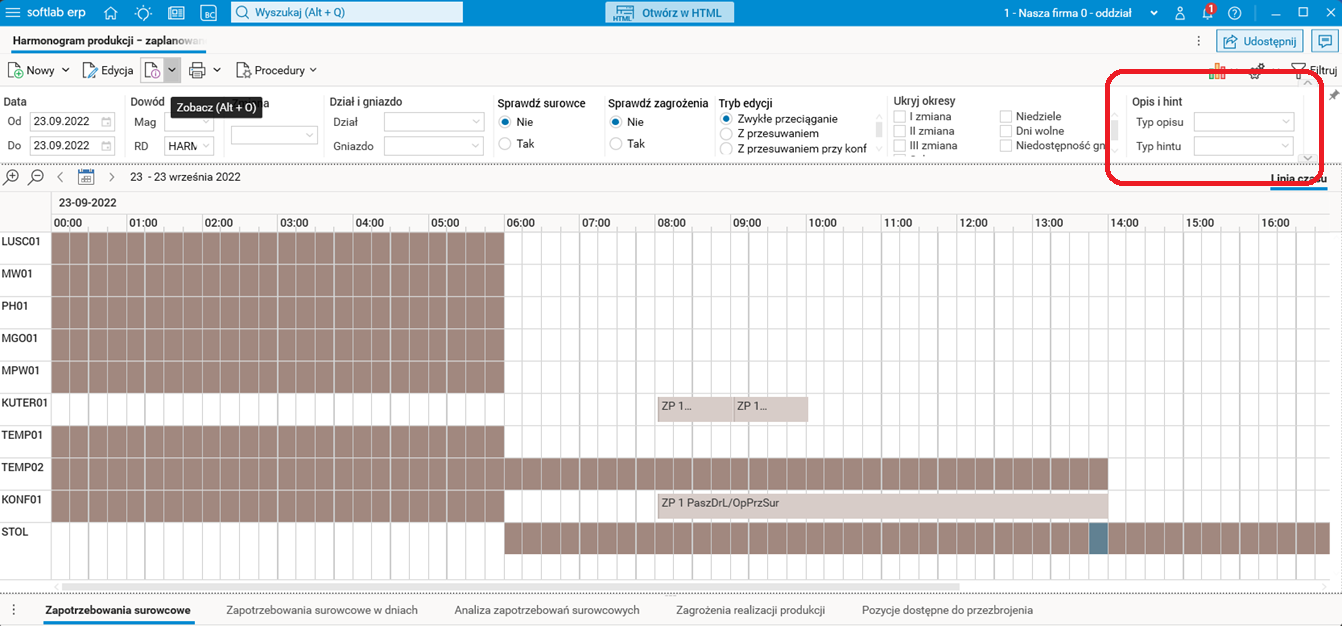
Task: Open the Nasza firma 0 company selector
Action: click(1082, 13)
